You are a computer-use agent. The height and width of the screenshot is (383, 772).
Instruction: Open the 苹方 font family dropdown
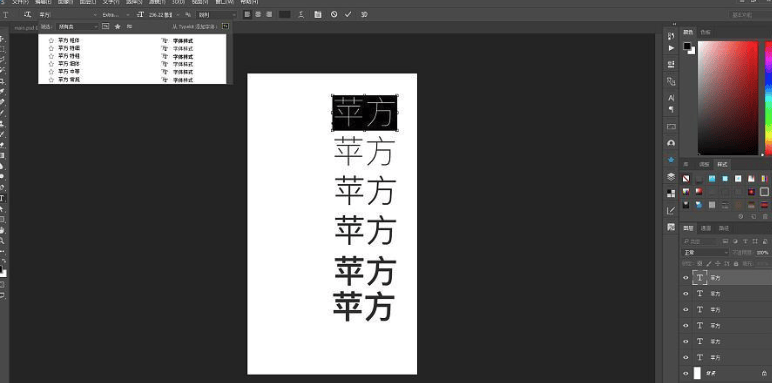pos(67,15)
